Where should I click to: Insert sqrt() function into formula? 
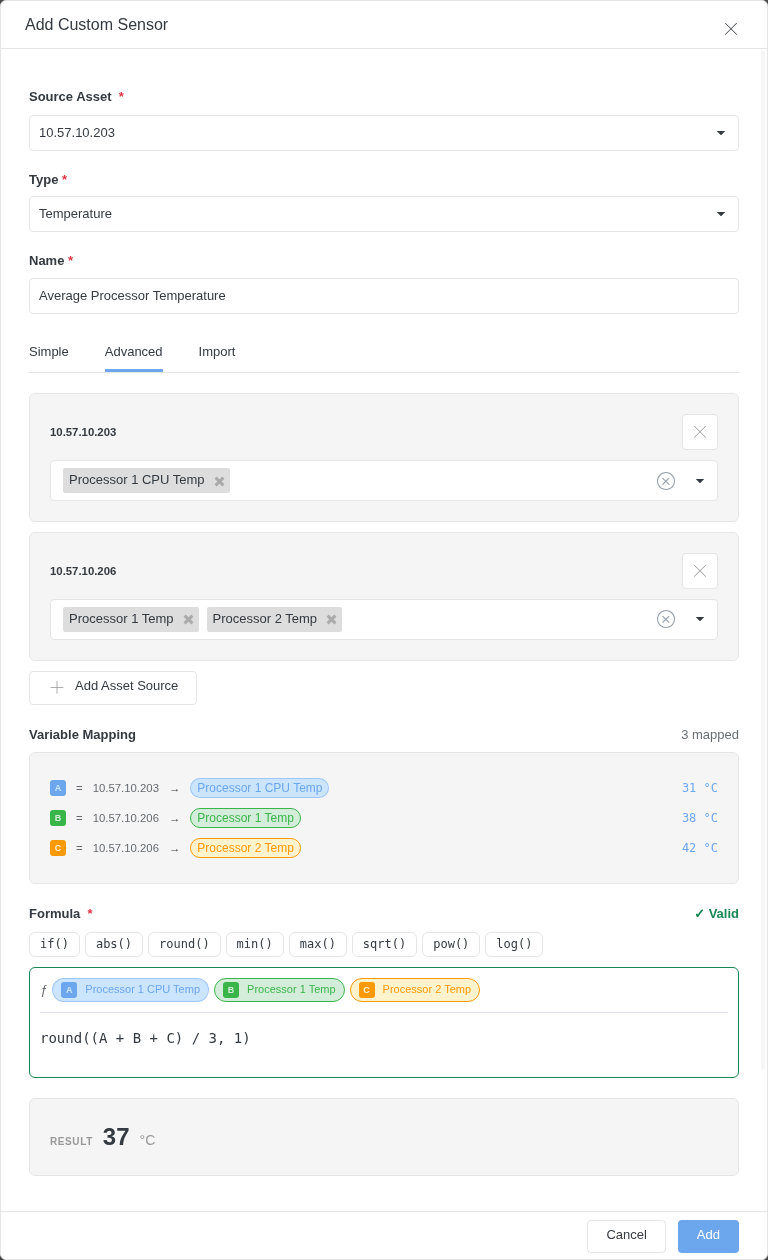point(384,945)
